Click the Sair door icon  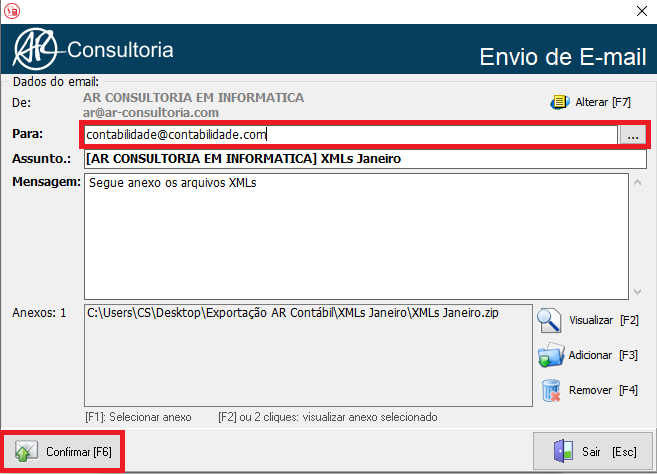(x=563, y=451)
